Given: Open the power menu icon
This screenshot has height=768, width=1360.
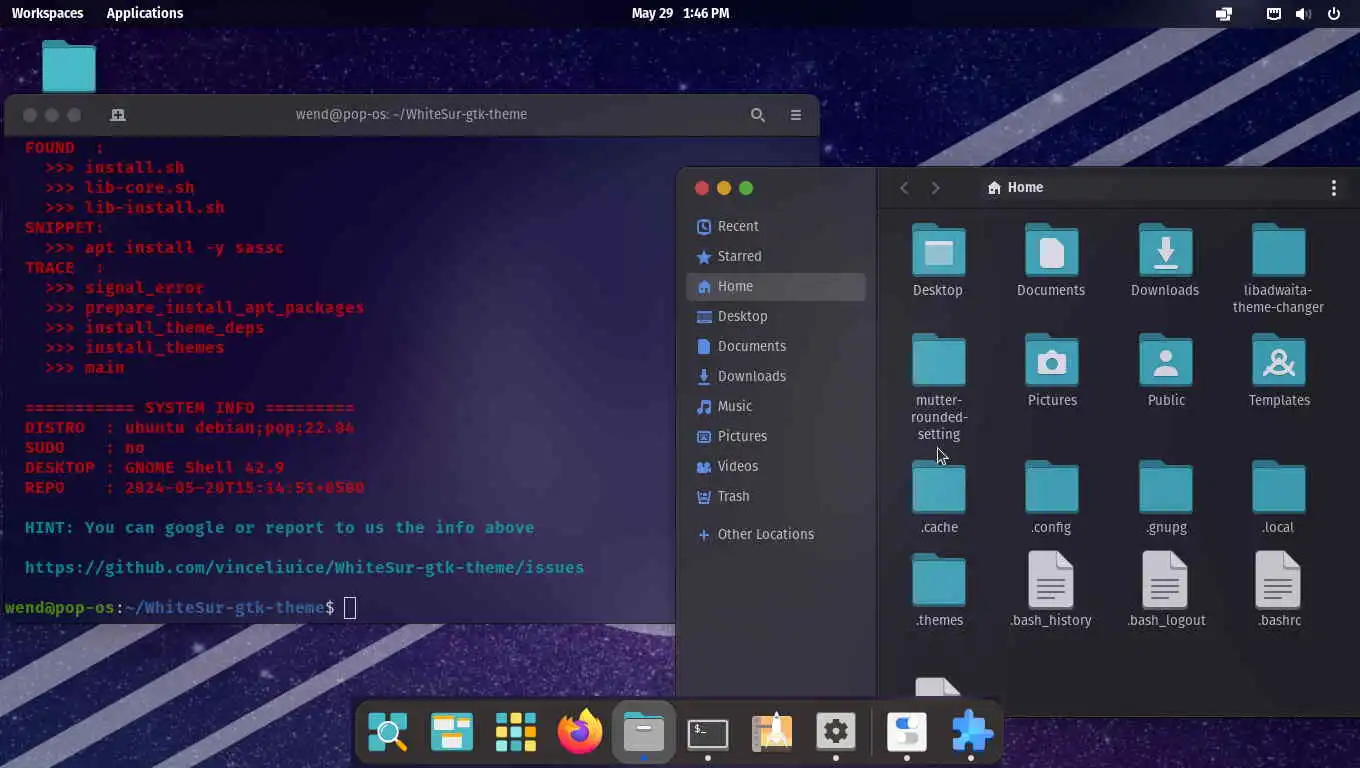Looking at the screenshot, I should coord(1333,13).
